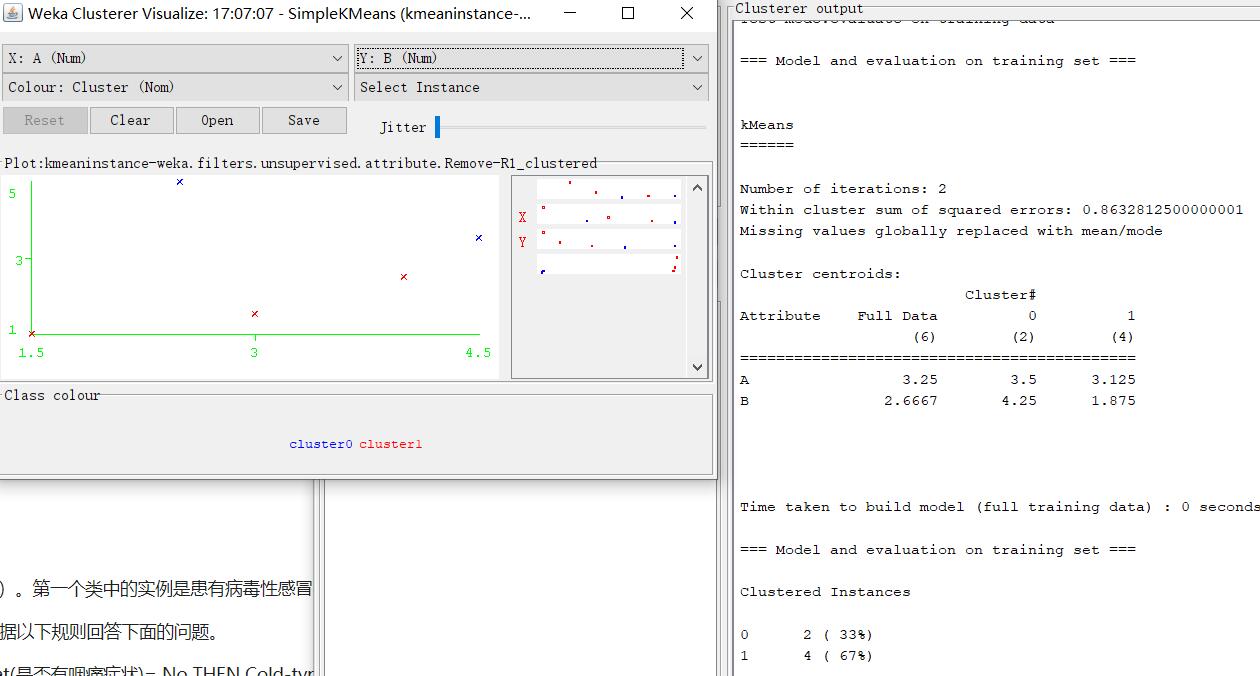Click the X label beside the attribute strips
1260x676 pixels.
[521, 216]
